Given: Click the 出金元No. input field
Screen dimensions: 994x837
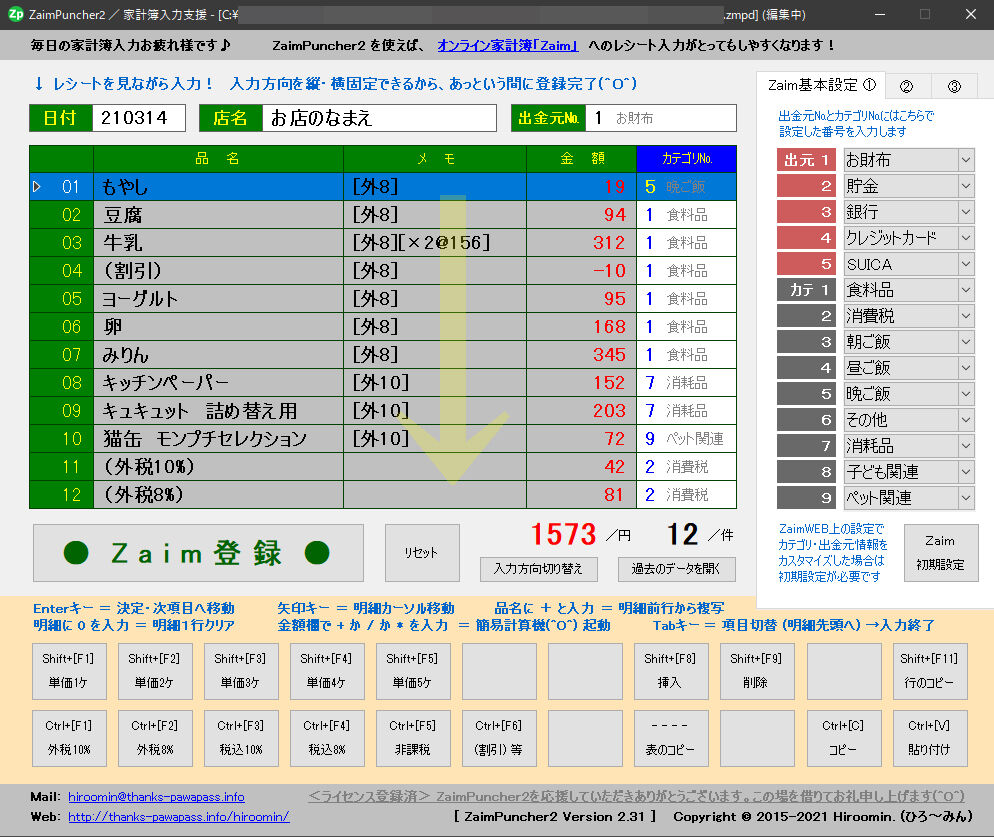Looking at the screenshot, I should tap(661, 118).
